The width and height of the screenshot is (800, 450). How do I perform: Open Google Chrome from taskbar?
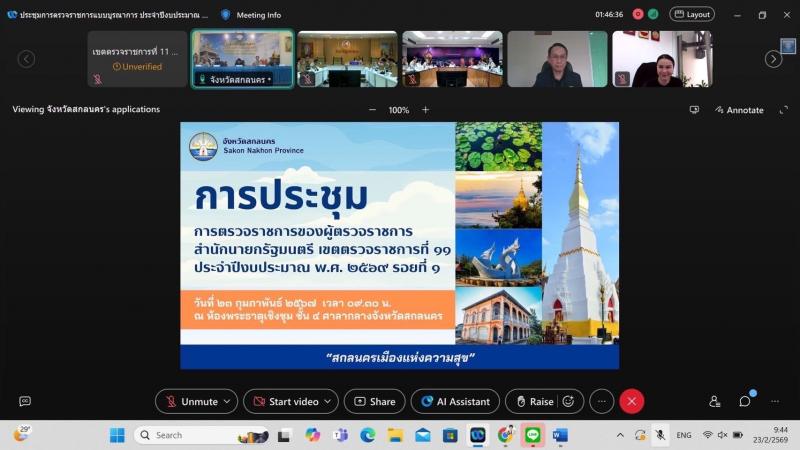505,435
